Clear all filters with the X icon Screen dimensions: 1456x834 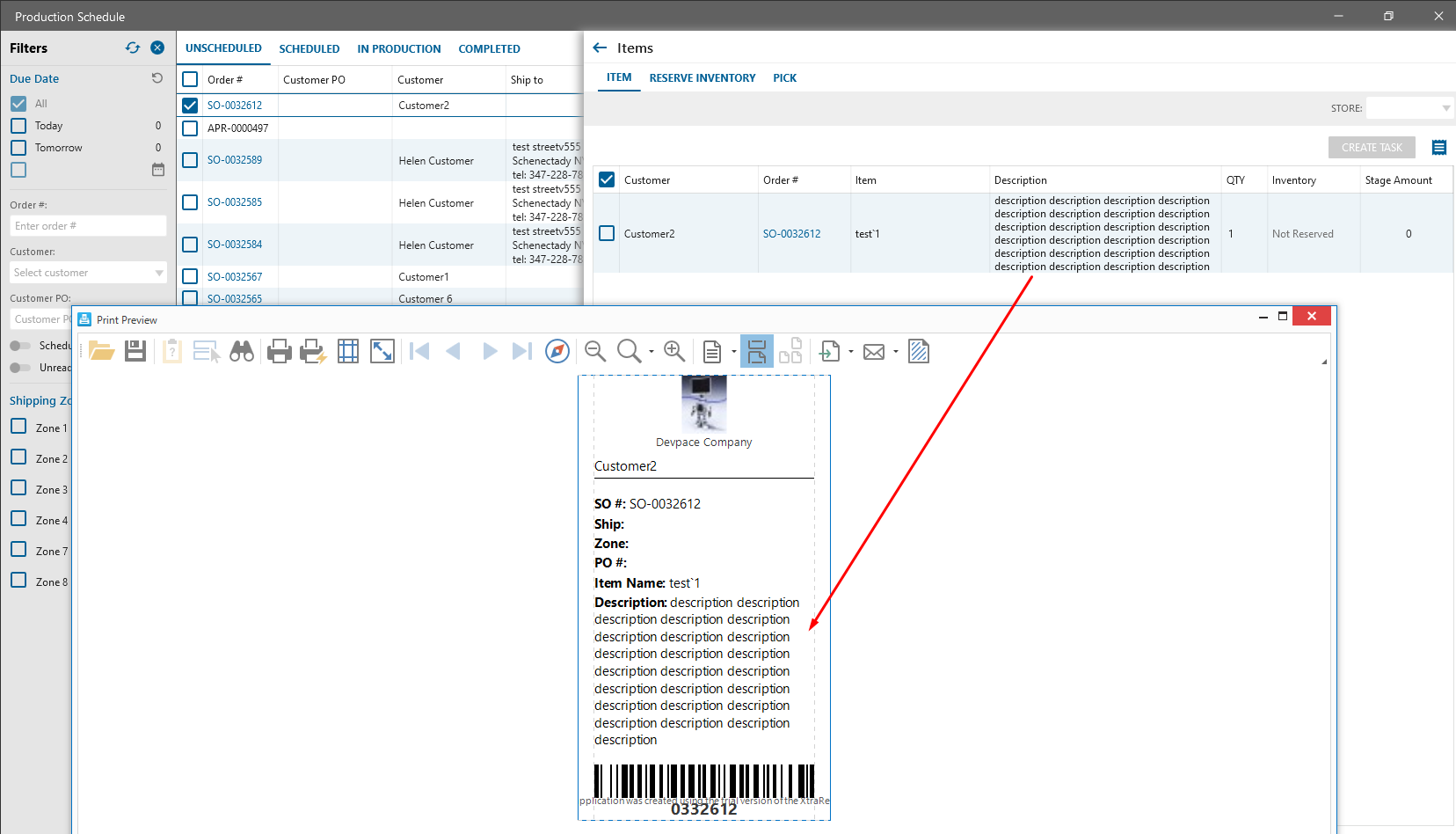[x=157, y=48]
